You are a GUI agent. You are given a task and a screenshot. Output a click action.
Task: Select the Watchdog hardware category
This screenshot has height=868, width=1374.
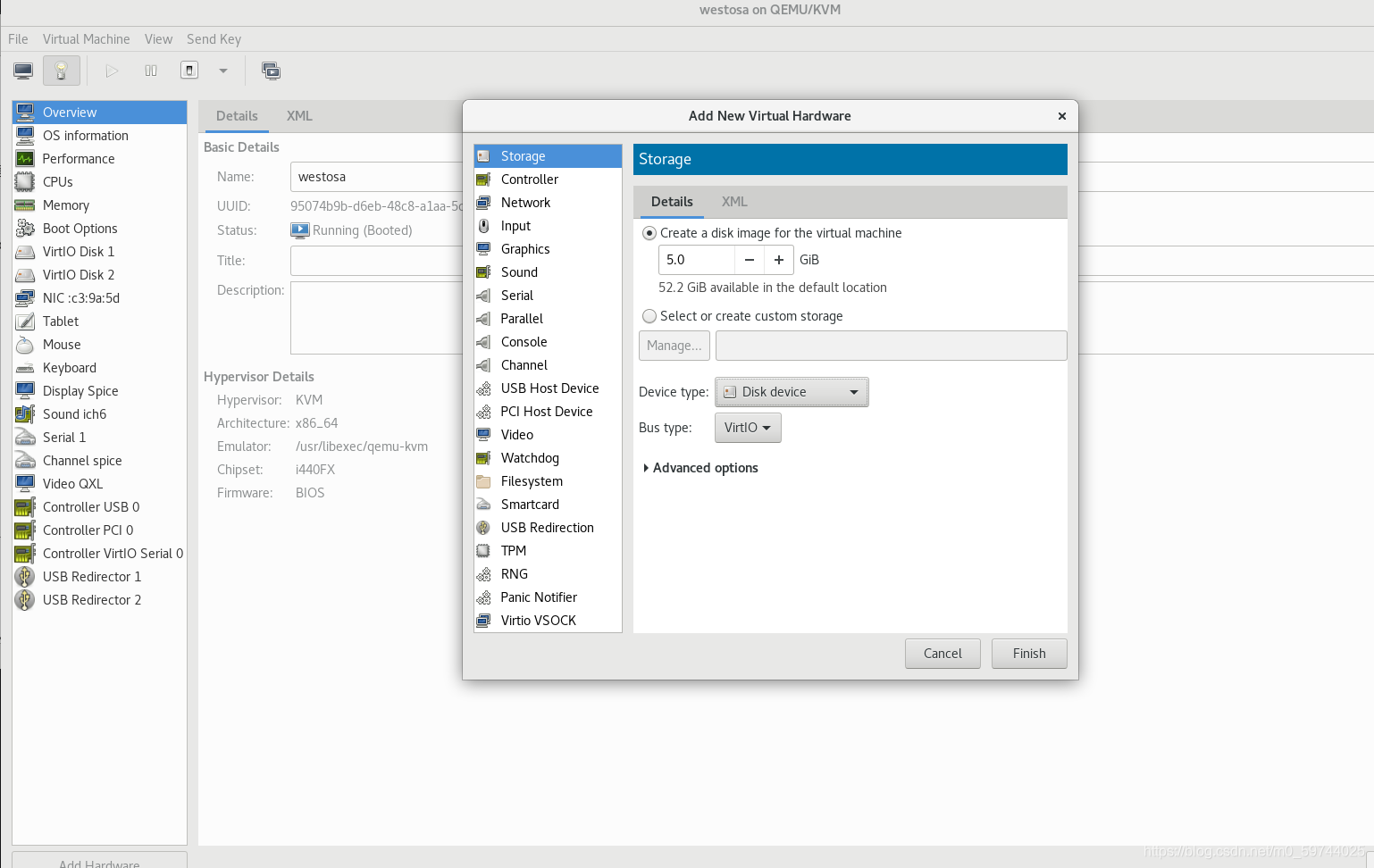coord(530,457)
